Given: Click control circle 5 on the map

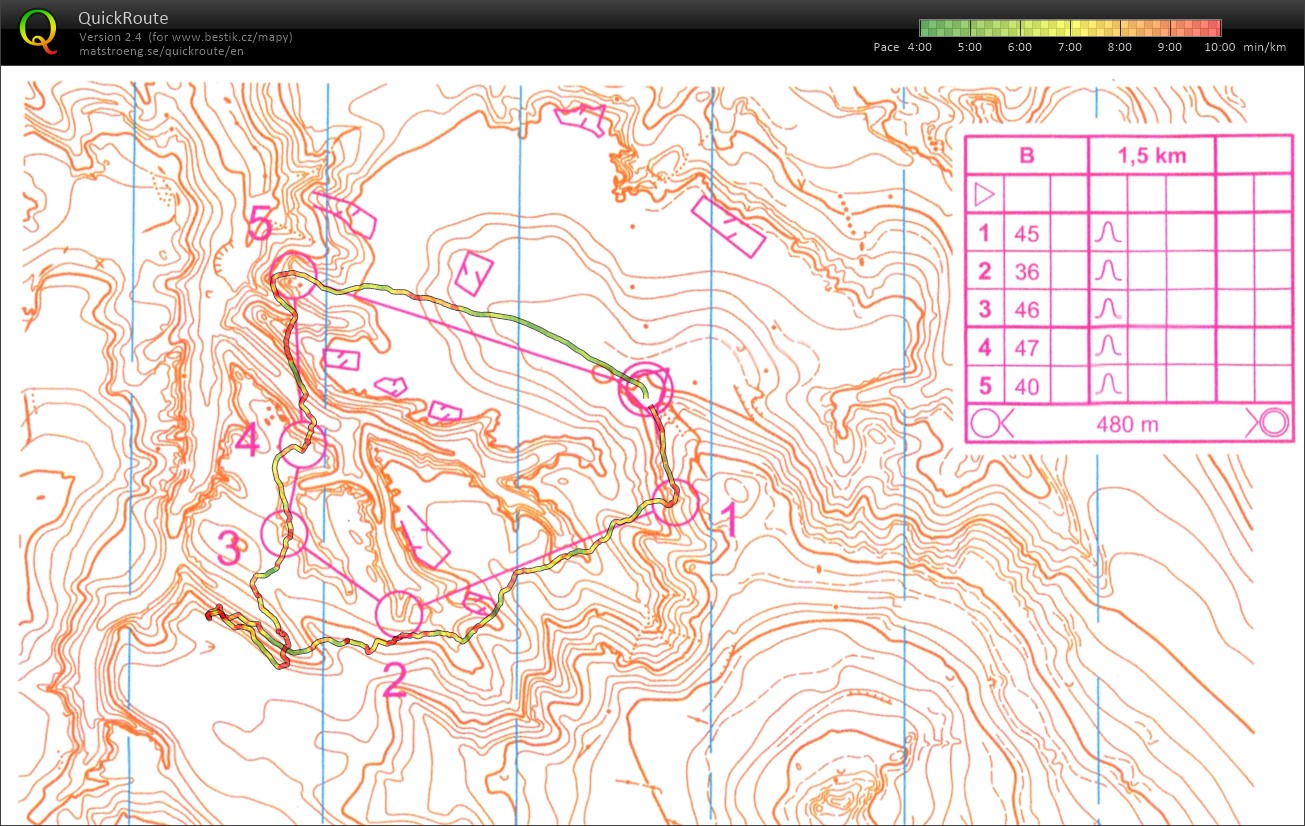Looking at the screenshot, I should [x=294, y=273].
